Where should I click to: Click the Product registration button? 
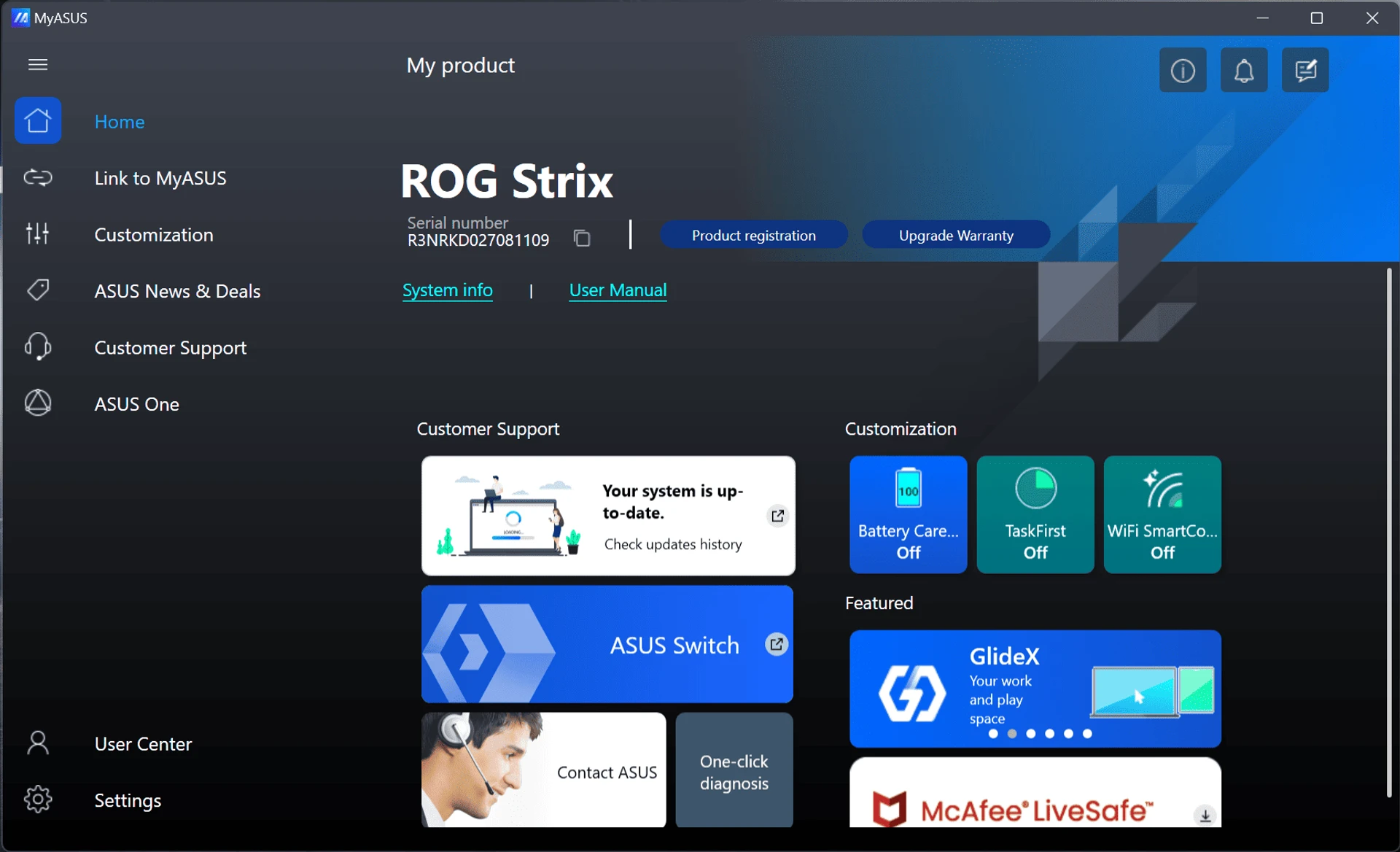[754, 235]
